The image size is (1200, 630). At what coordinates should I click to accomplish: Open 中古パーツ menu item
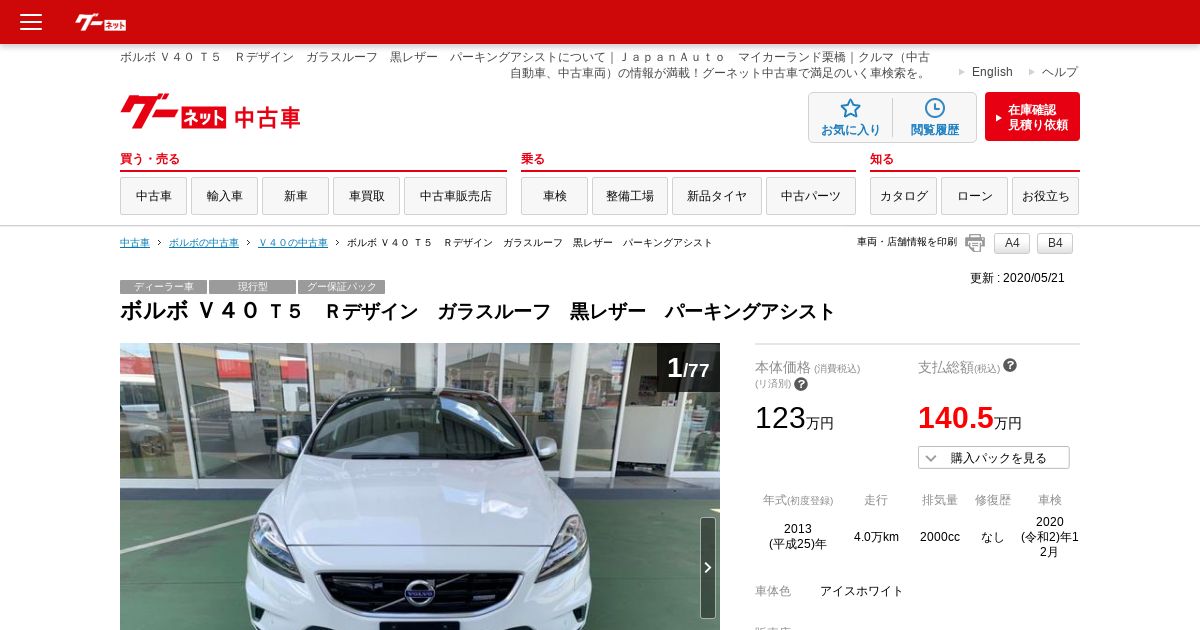811,196
